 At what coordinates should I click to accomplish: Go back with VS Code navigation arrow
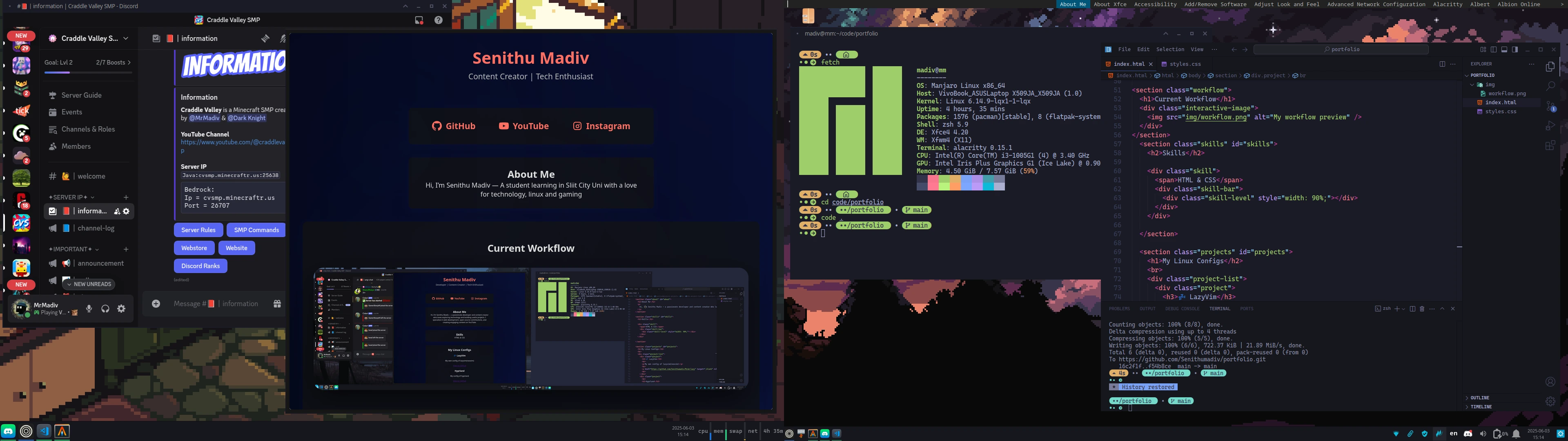(1234, 50)
